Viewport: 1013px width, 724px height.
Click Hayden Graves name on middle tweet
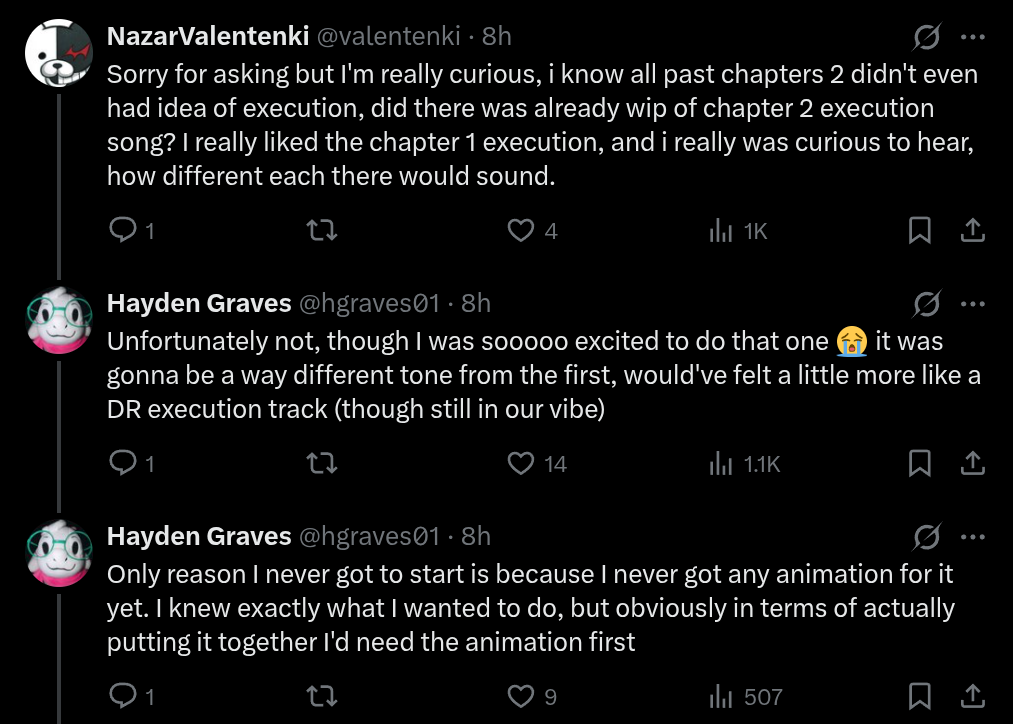coord(199,303)
